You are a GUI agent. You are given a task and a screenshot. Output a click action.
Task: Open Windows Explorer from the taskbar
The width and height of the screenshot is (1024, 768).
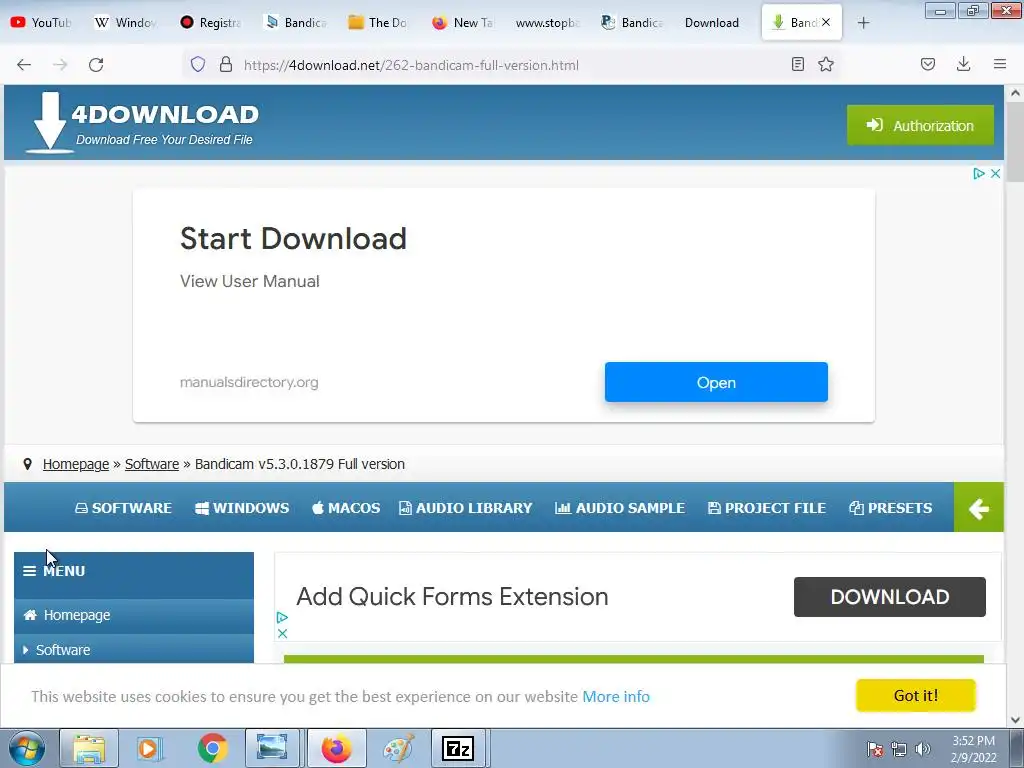tap(89, 748)
